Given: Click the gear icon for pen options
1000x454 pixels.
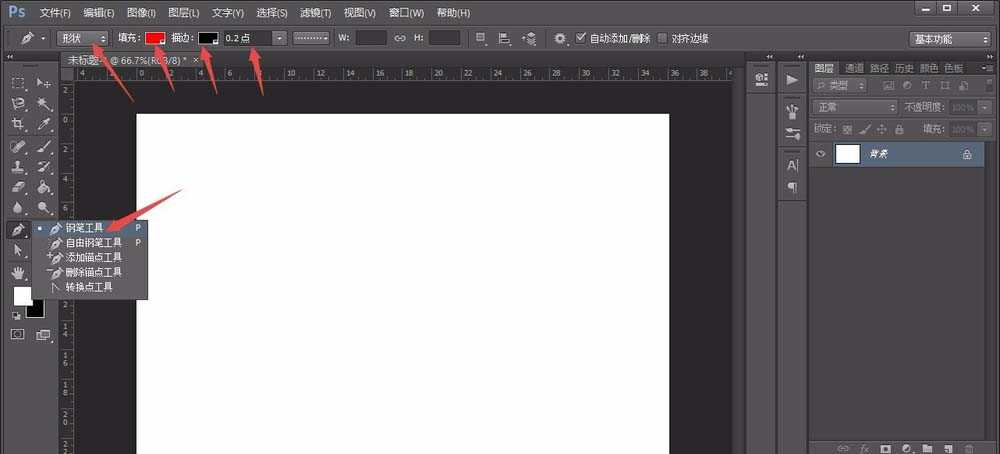Looking at the screenshot, I should 560,38.
